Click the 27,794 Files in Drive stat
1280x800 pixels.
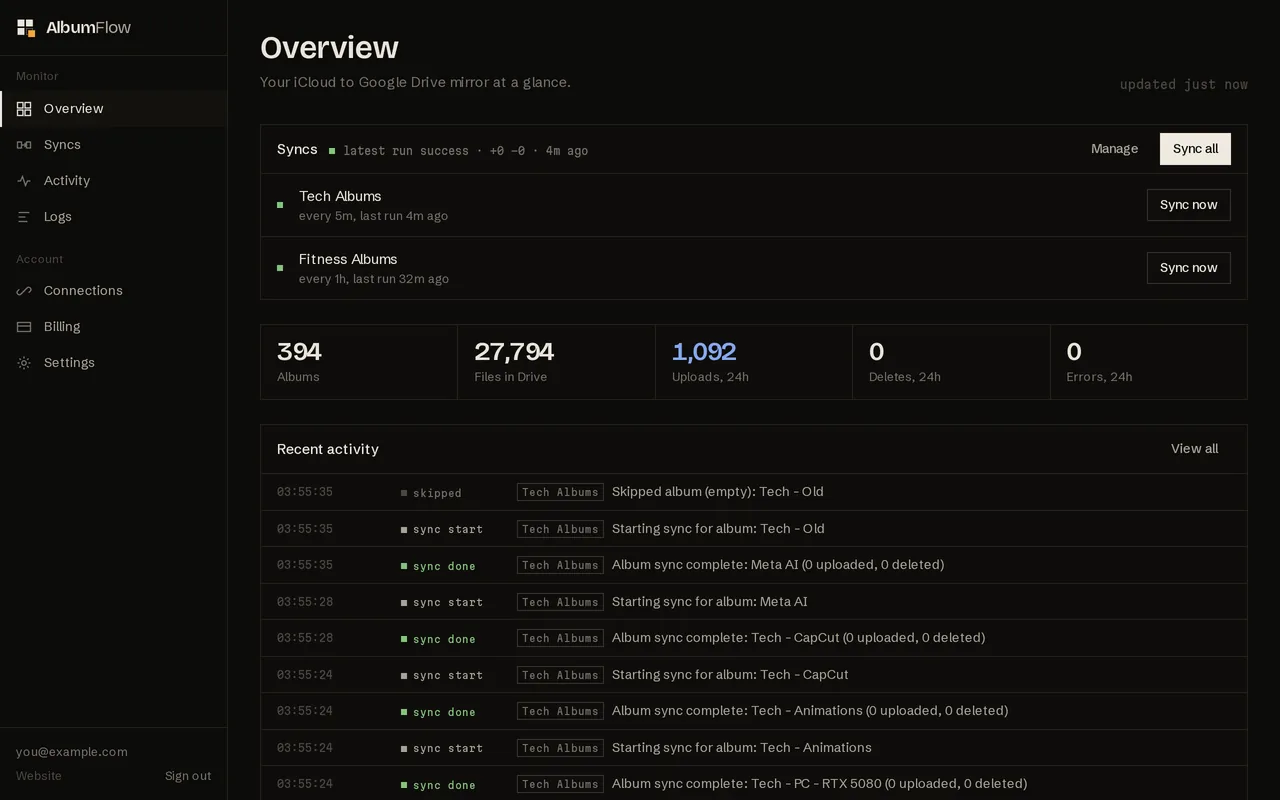click(556, 362)
